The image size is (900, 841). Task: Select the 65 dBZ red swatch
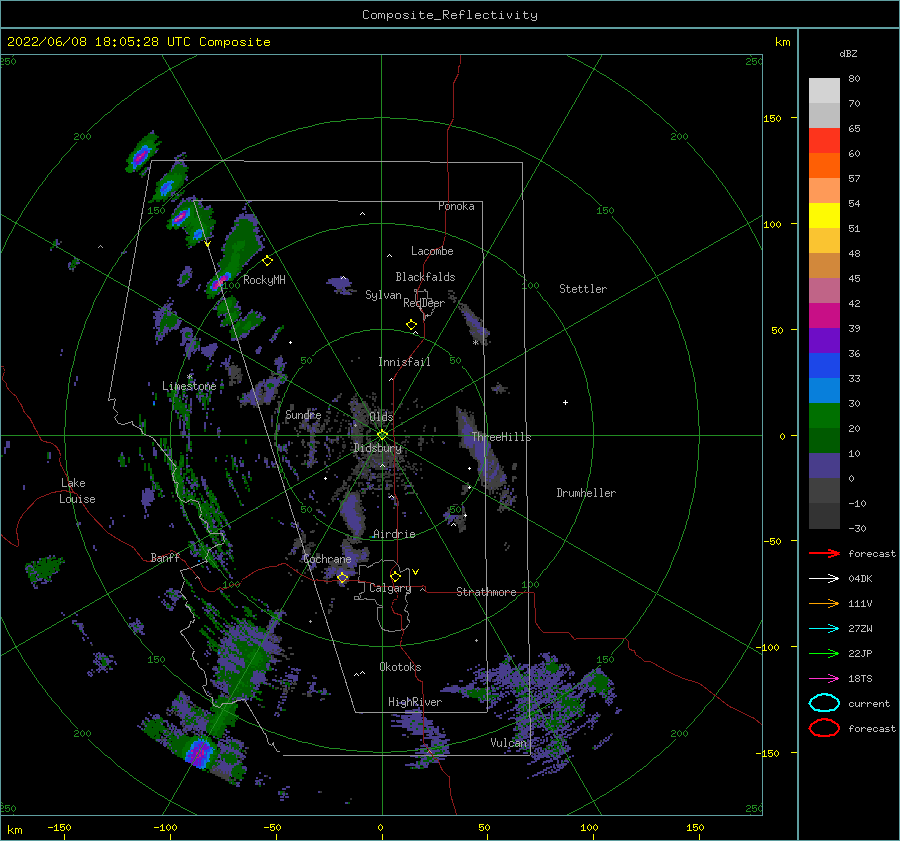click(x=824, y=141)
